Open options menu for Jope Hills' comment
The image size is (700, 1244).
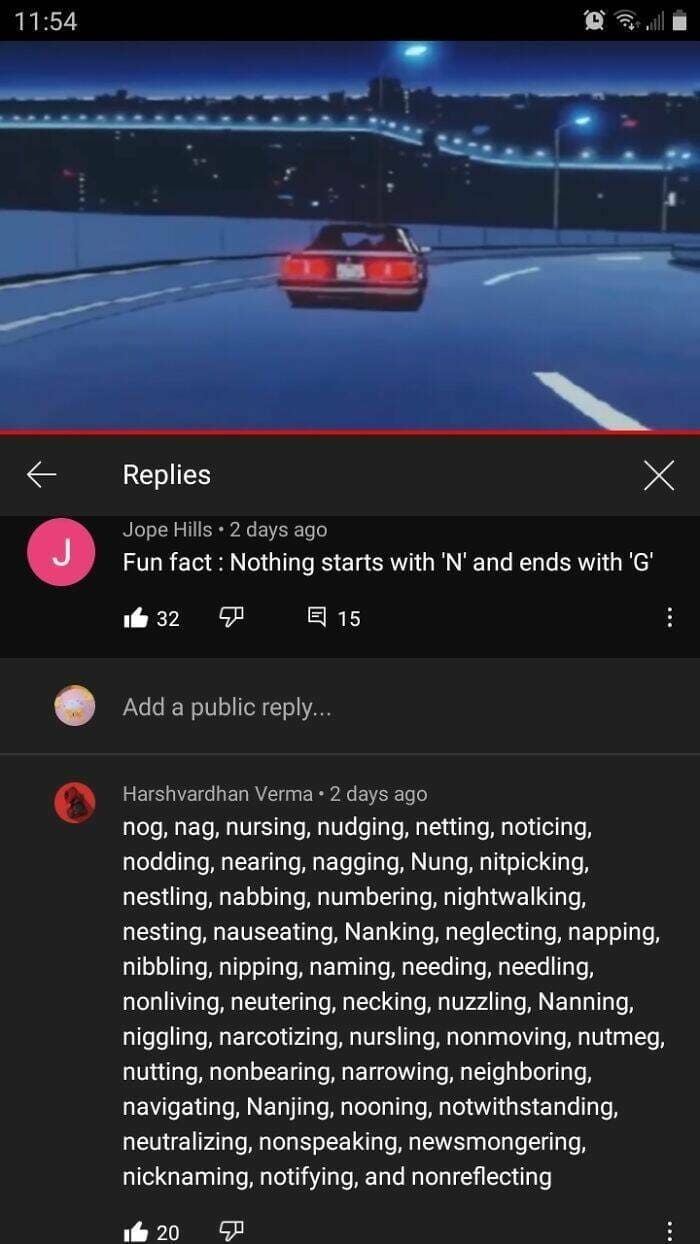pyautogui.click(x=669, y=618)
